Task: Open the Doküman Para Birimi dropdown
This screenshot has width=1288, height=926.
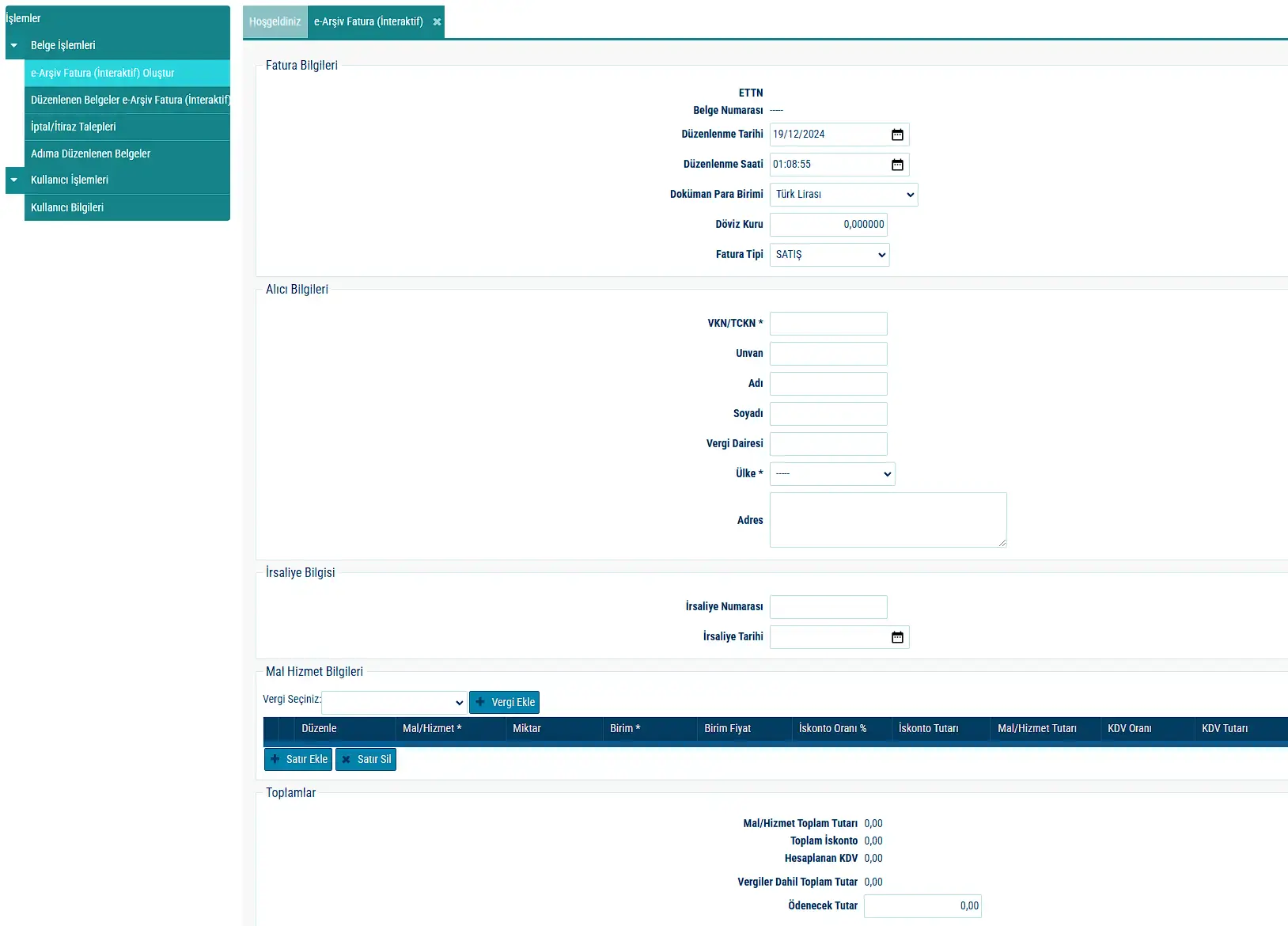Action: click(x=843, y=195)
